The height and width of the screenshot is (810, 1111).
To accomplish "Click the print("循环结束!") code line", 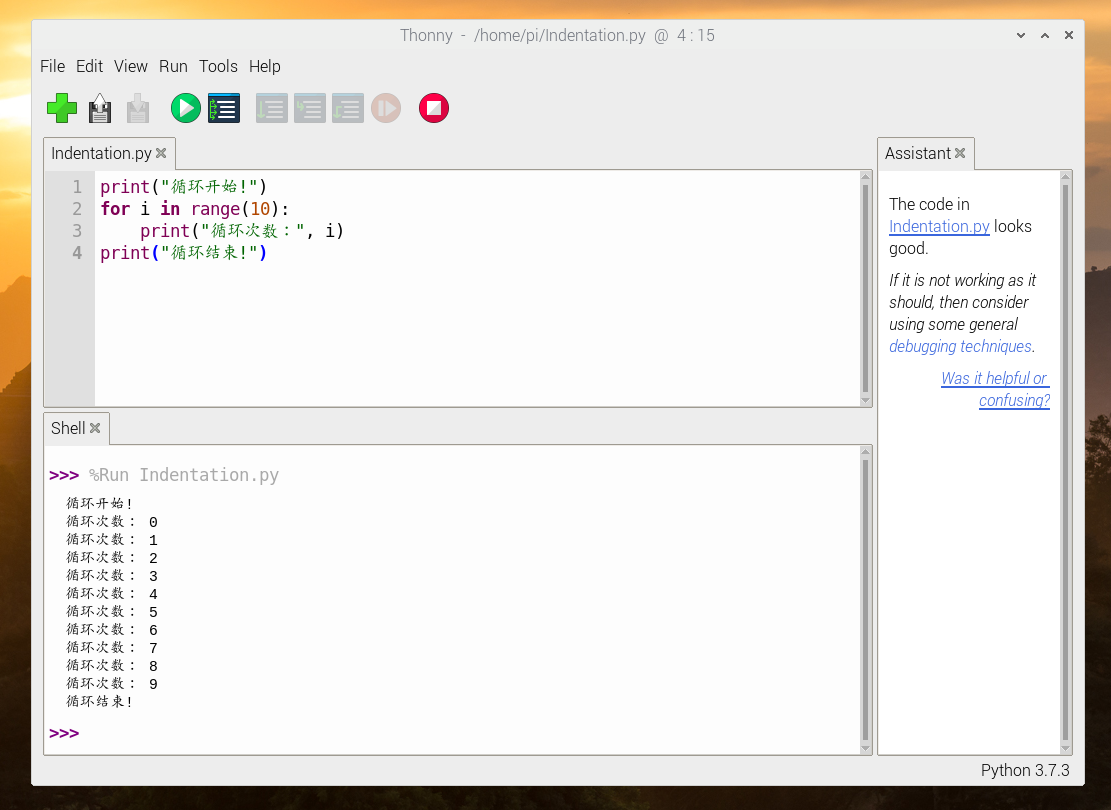I will tap(184, 253).
